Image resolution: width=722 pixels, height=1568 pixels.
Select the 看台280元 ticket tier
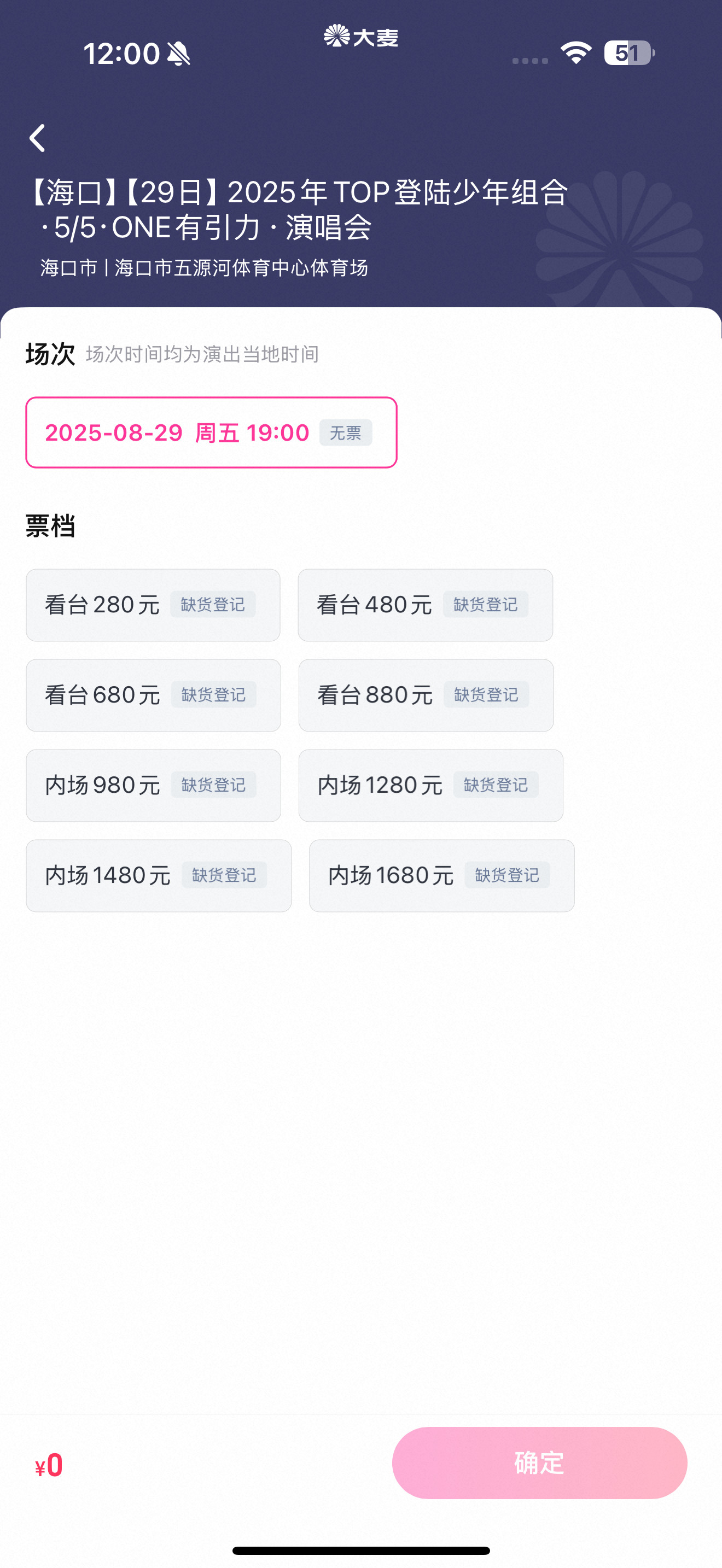(153, 605)
